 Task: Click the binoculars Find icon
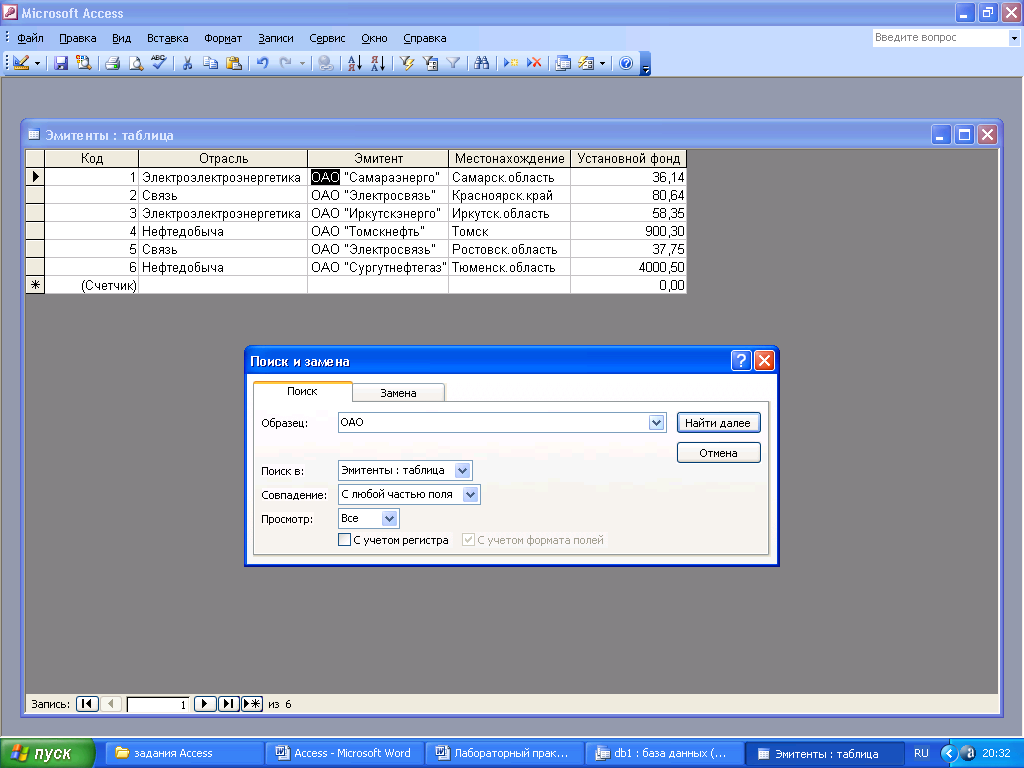pos(482,63)
